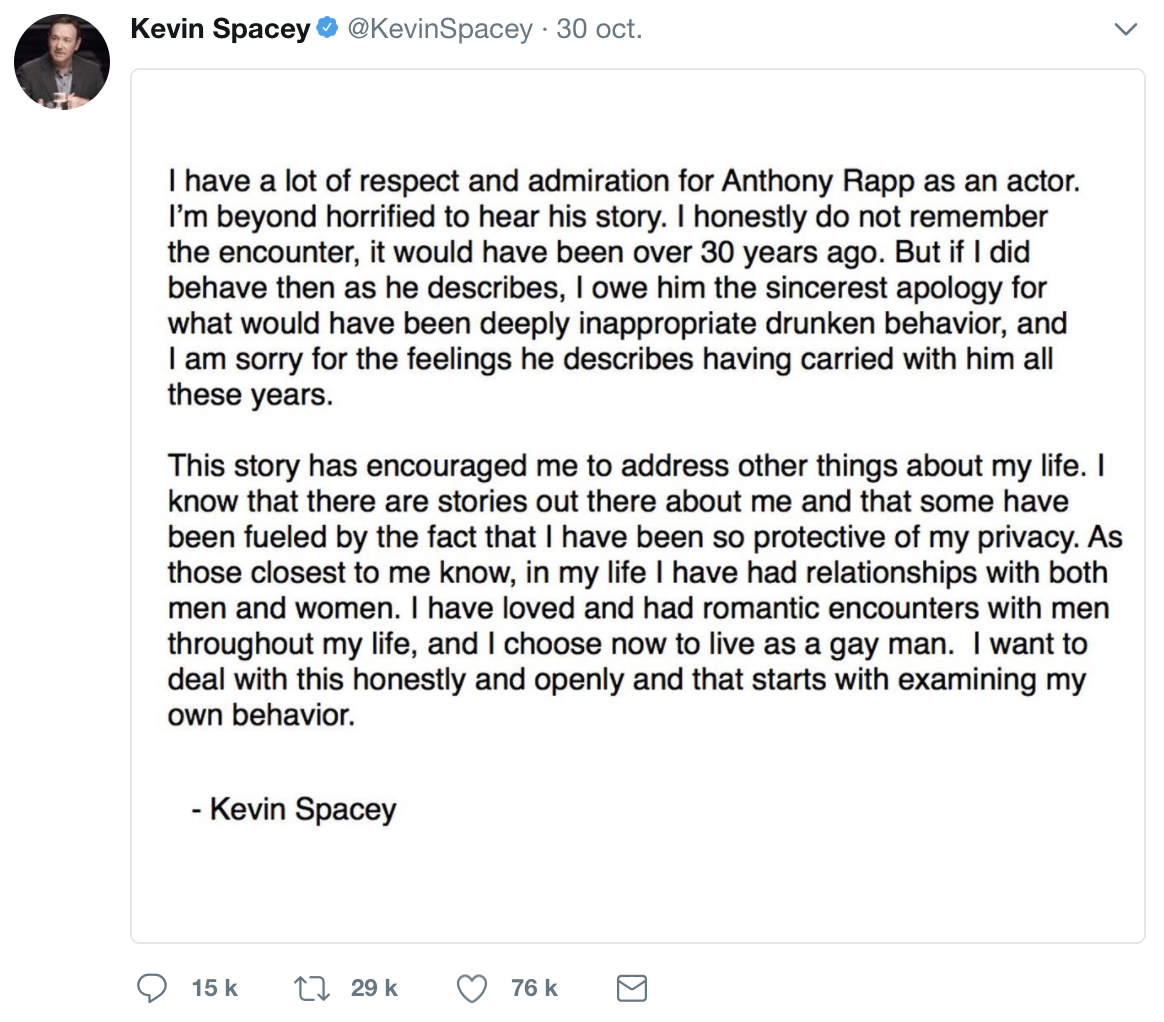Expand the tweet options chevron
Image resolution: width=1164 pixels, height=1022 pixels.
(x=1125, y=31)
